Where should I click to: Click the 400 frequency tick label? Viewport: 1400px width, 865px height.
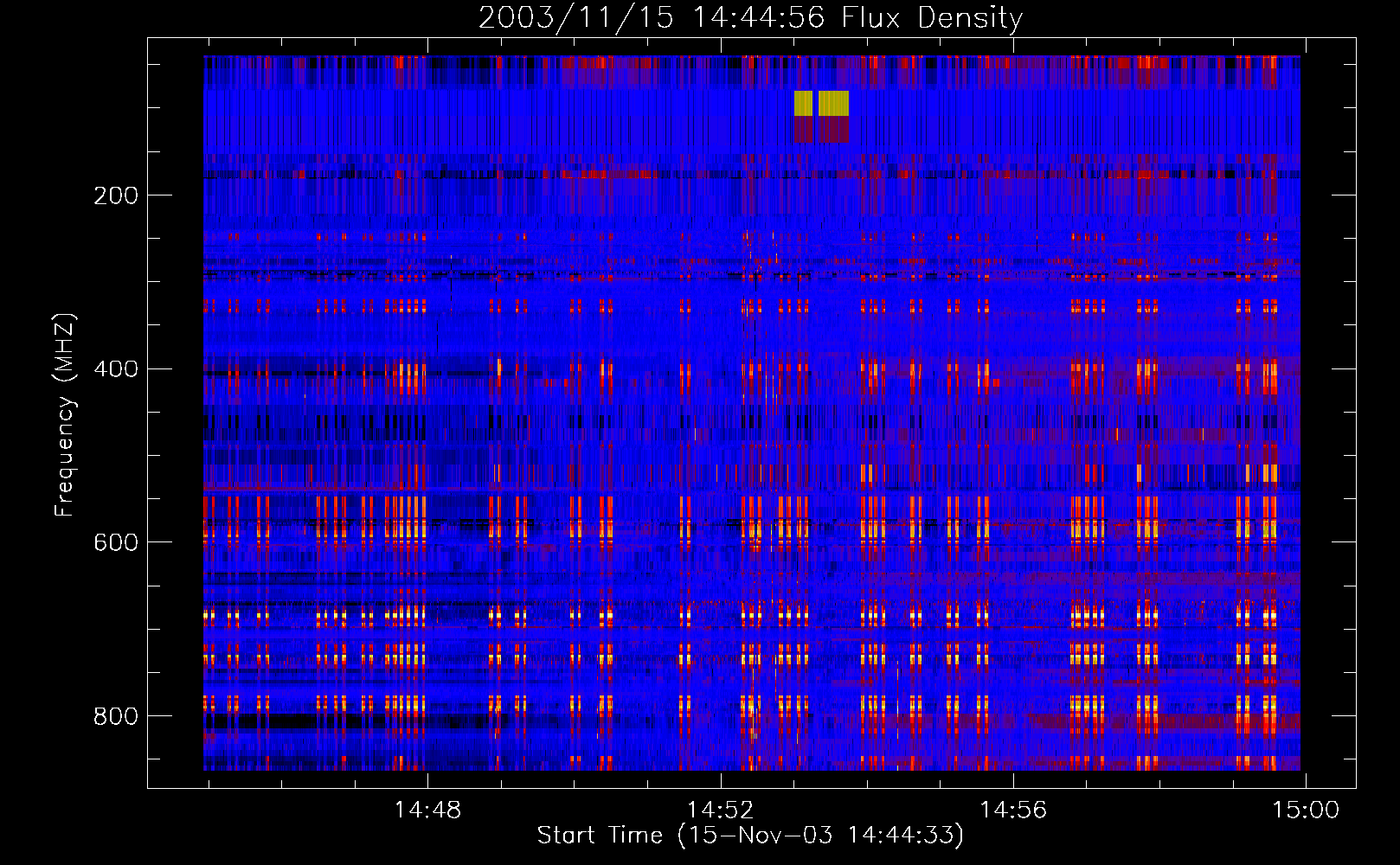tap(116, 369)
